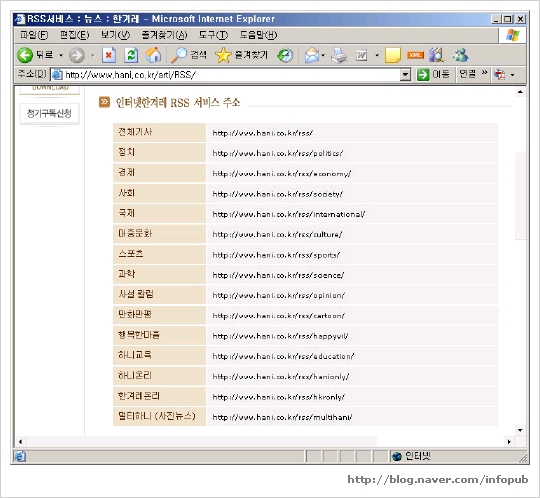540x498 pixels.
Task: Click the 전체기사 row label
Action: tap(135, 132)
